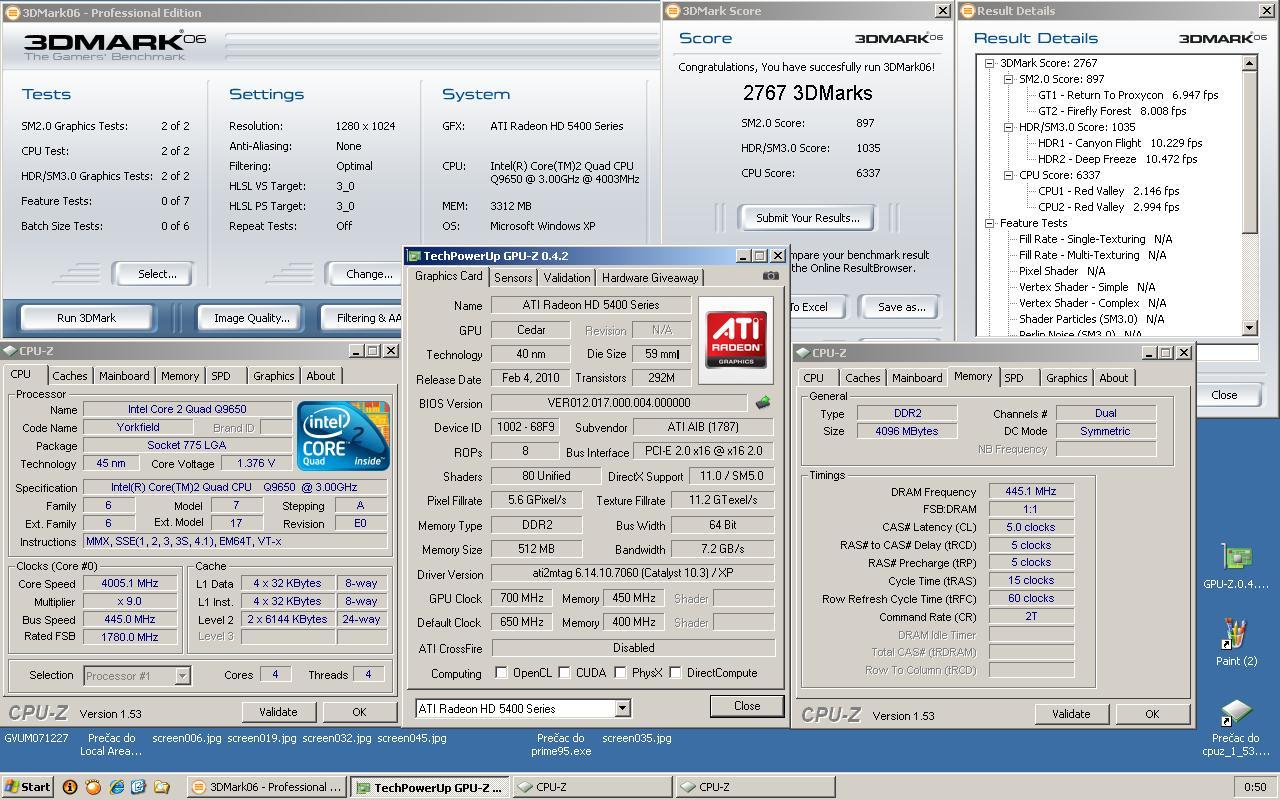Open screen006.jpg desktop file

coord(186,738)
